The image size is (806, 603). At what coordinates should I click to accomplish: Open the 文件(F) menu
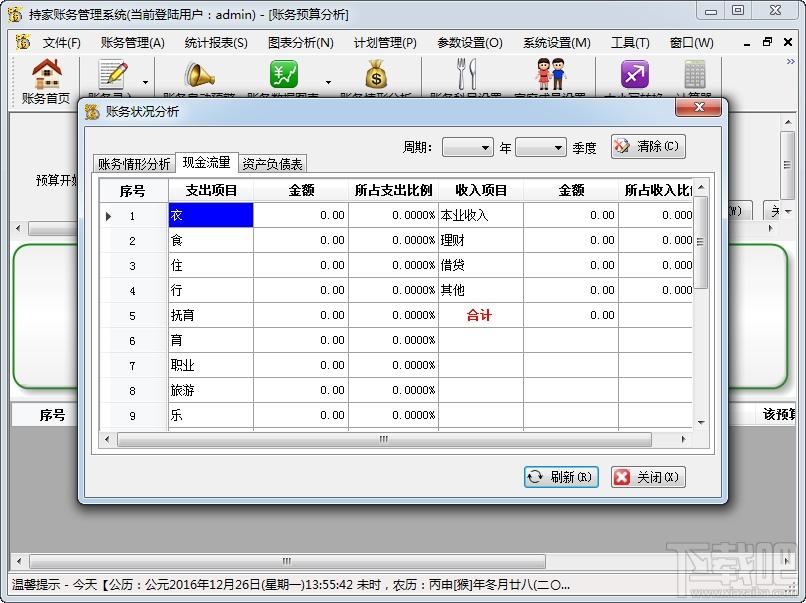point(62,43)
